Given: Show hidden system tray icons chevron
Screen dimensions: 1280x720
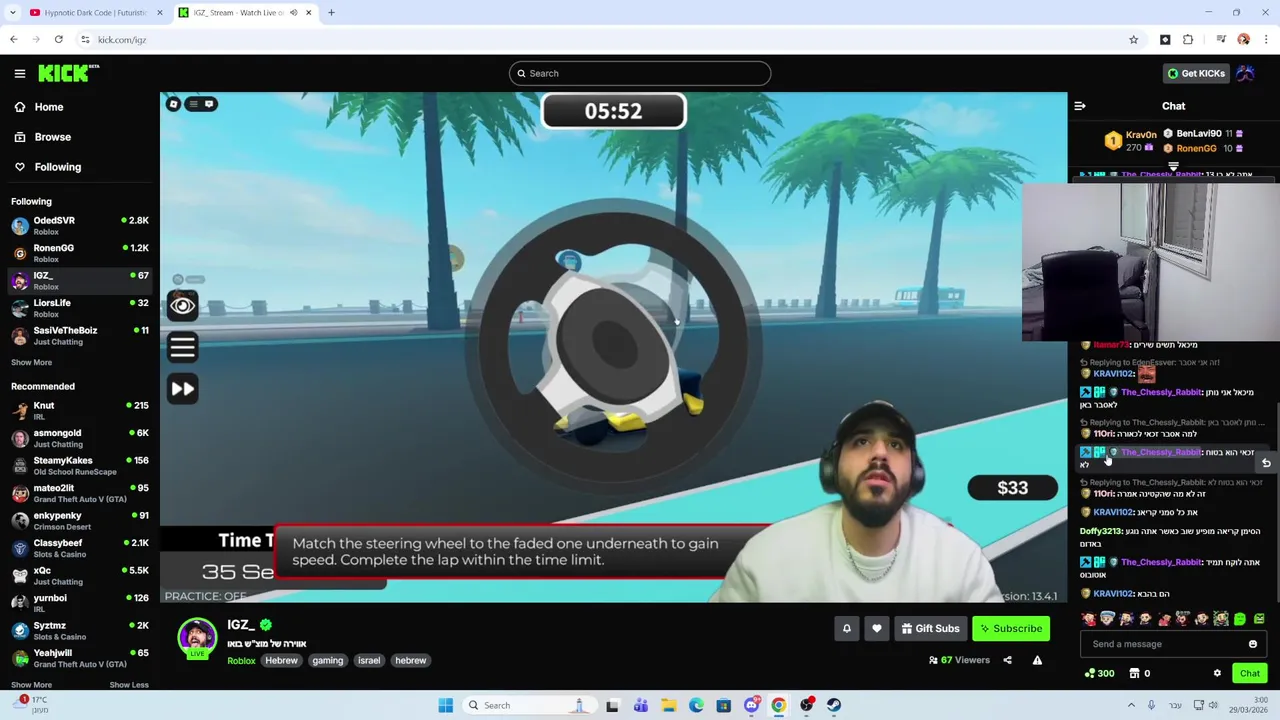Looking at the screenshot, I should pos(1131,705).
